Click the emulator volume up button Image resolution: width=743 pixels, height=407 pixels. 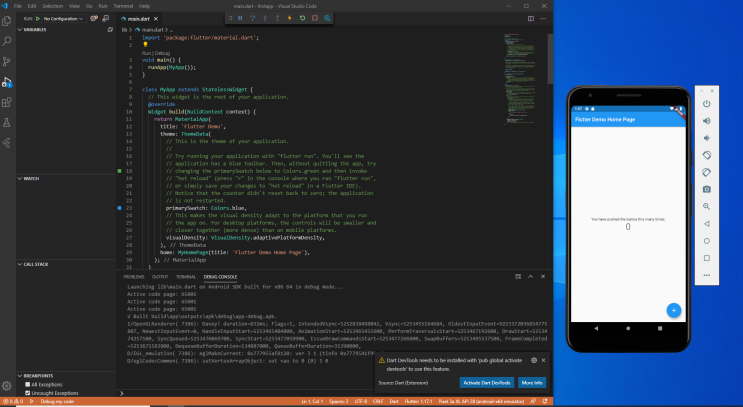point(707,121)
